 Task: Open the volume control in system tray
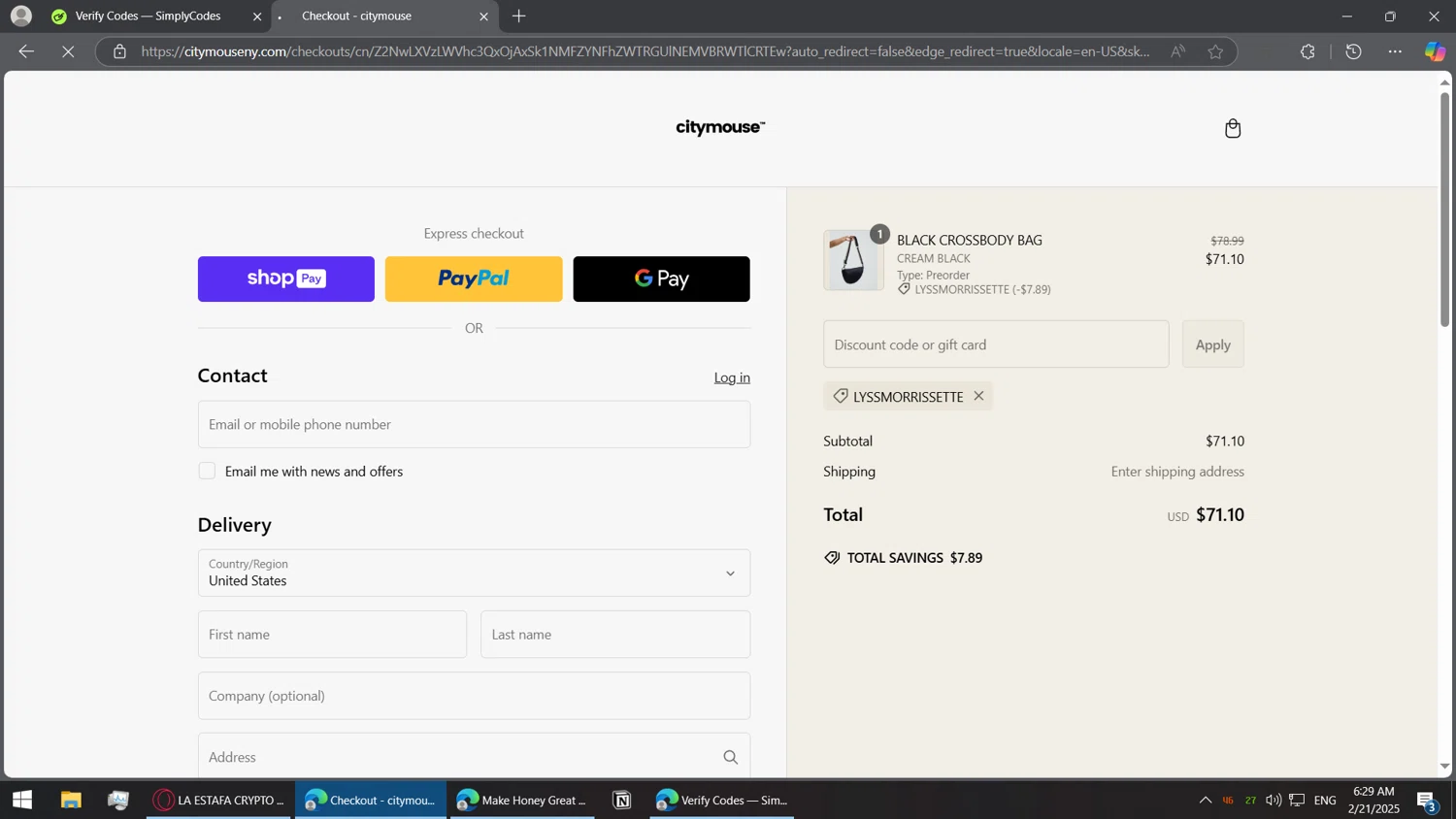1274,801
